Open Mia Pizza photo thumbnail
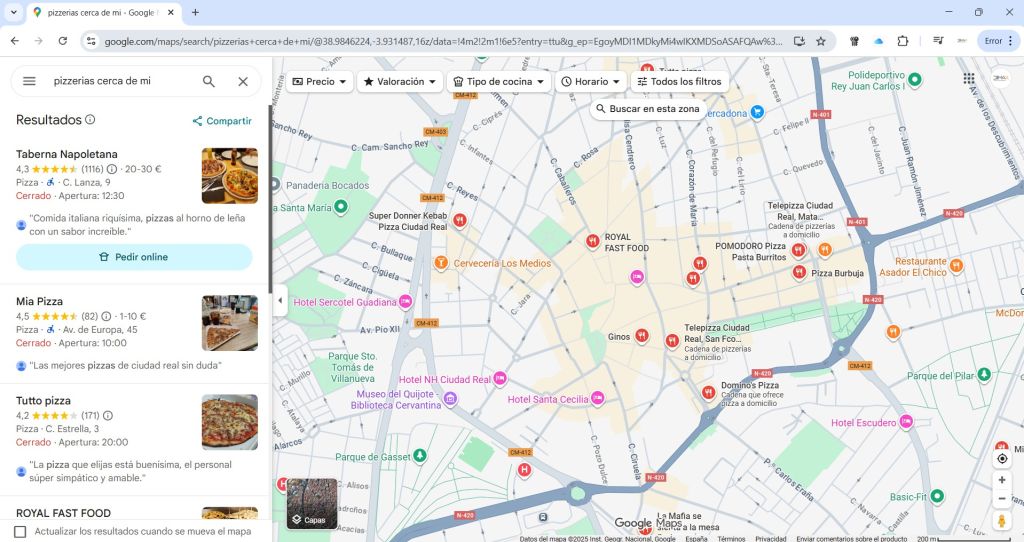The width and height of the screenshot is (1024, 542). (x=229, y=323)
